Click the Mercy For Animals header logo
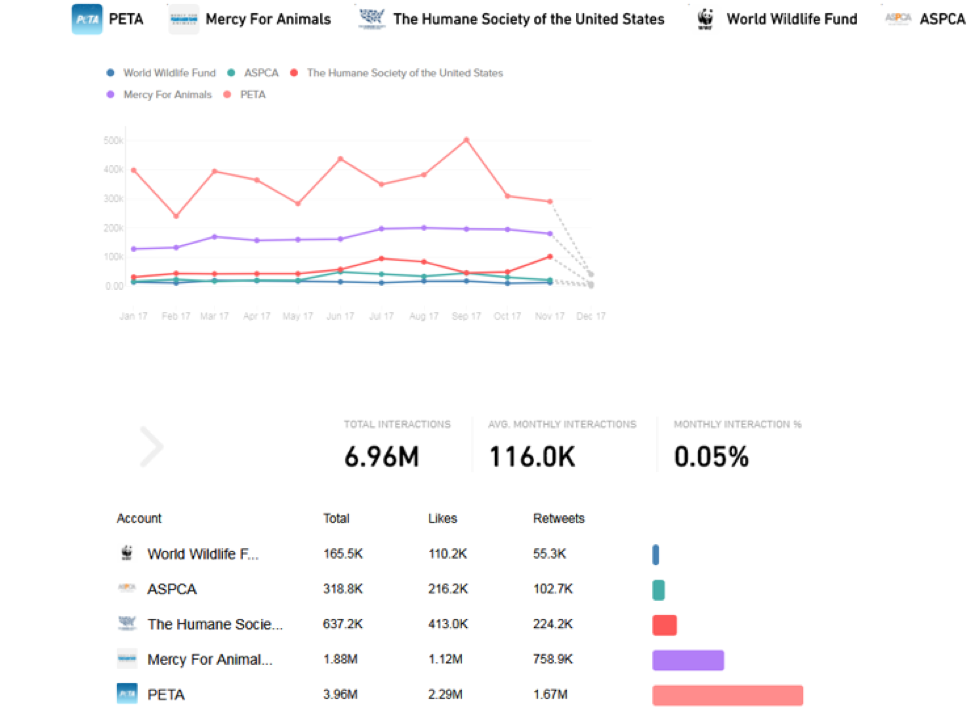Screen dimensions: 974x714 click(183, 19)
